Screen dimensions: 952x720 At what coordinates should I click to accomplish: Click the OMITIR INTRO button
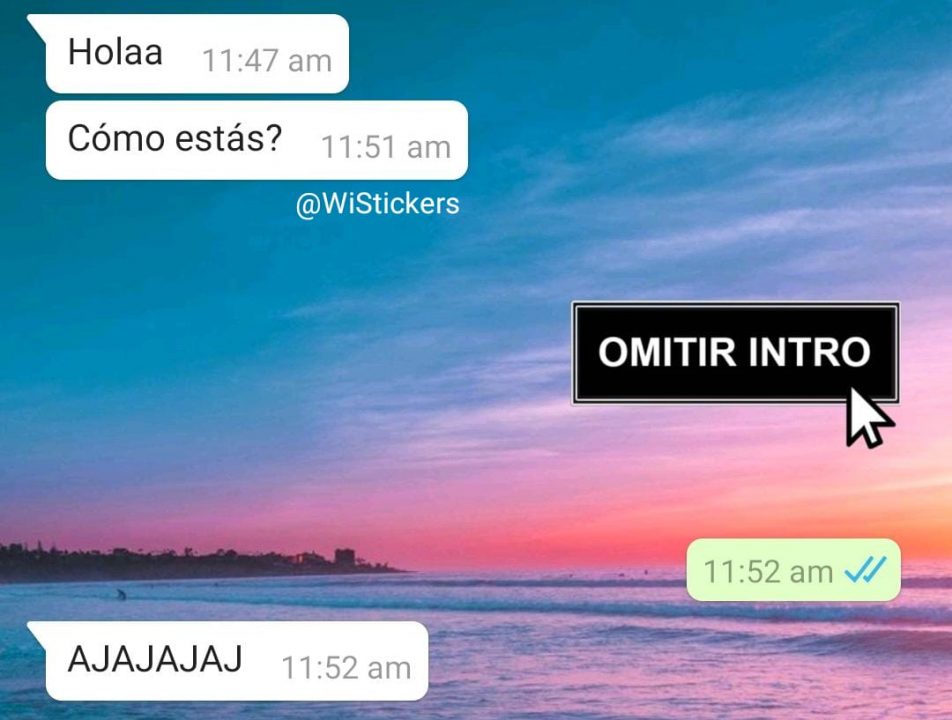coord(735,353)
